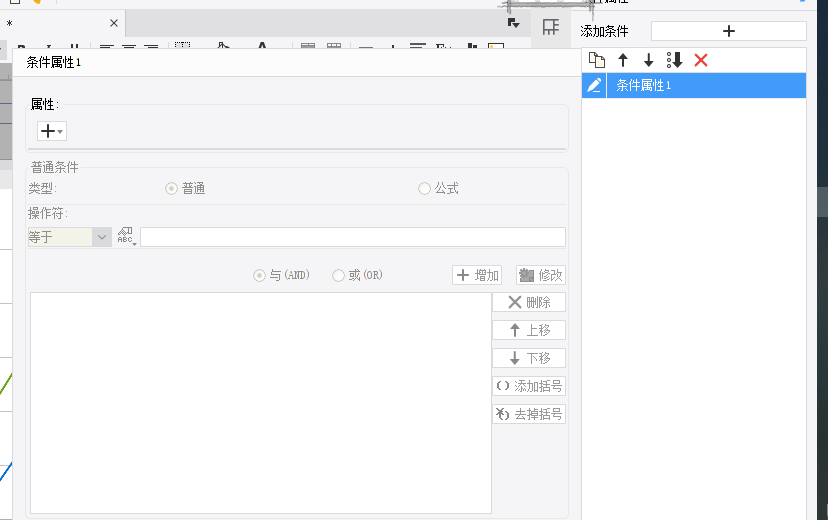
Task: Click the pencil edit icon beside 条件属性1
Action: click(x=594, y=86)
